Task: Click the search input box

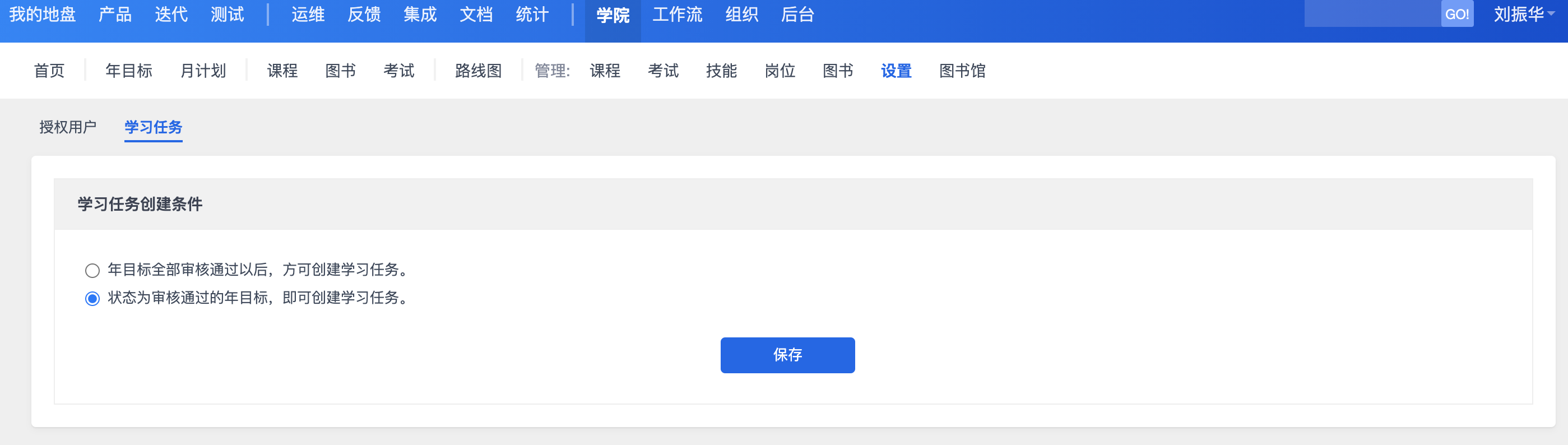Action: point(1372,14)
